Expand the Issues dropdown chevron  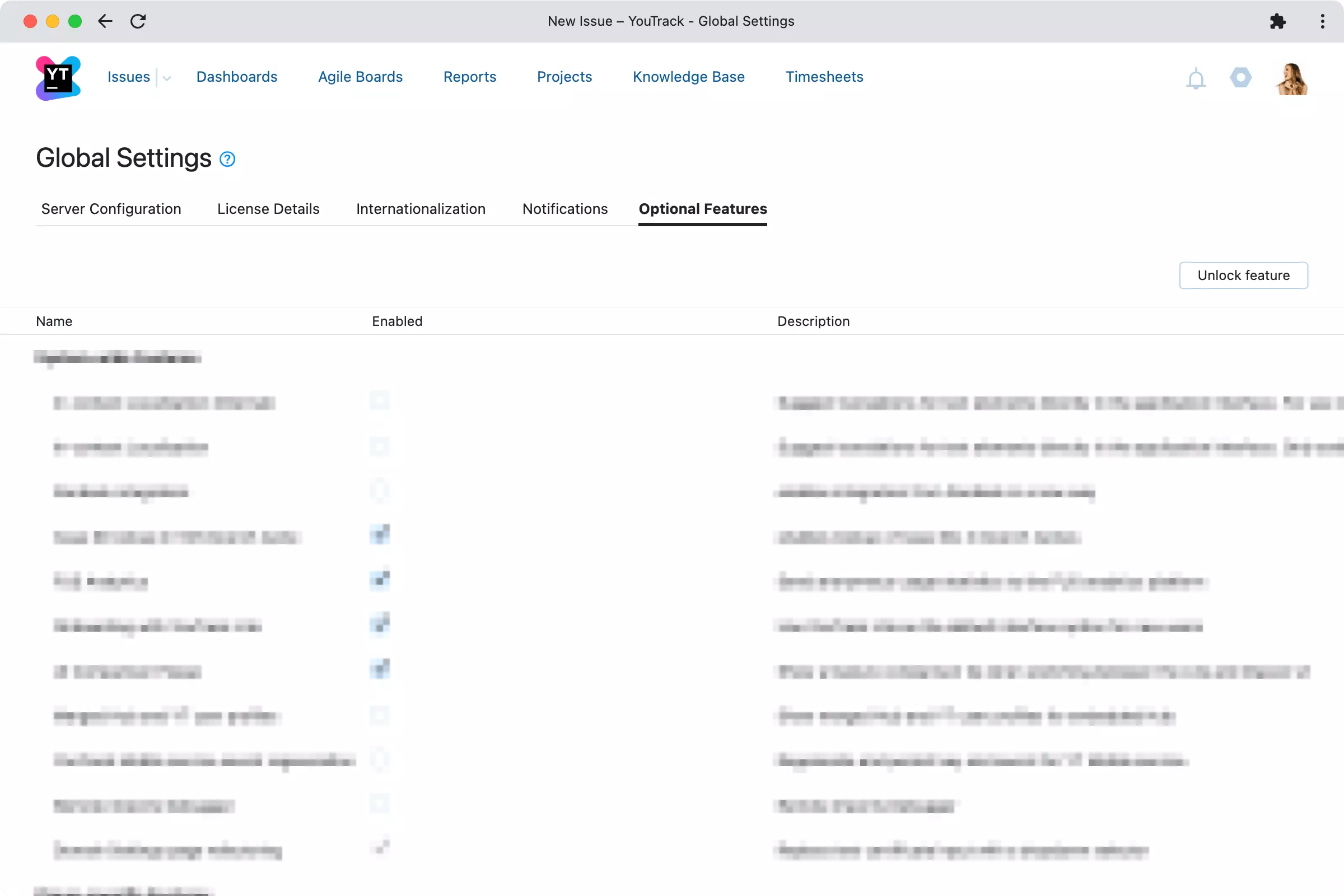[x=167, y=78]
